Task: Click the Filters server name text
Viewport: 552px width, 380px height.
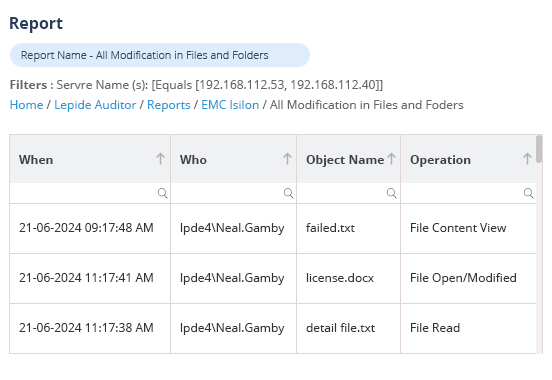Action: (x=196, y=85)
